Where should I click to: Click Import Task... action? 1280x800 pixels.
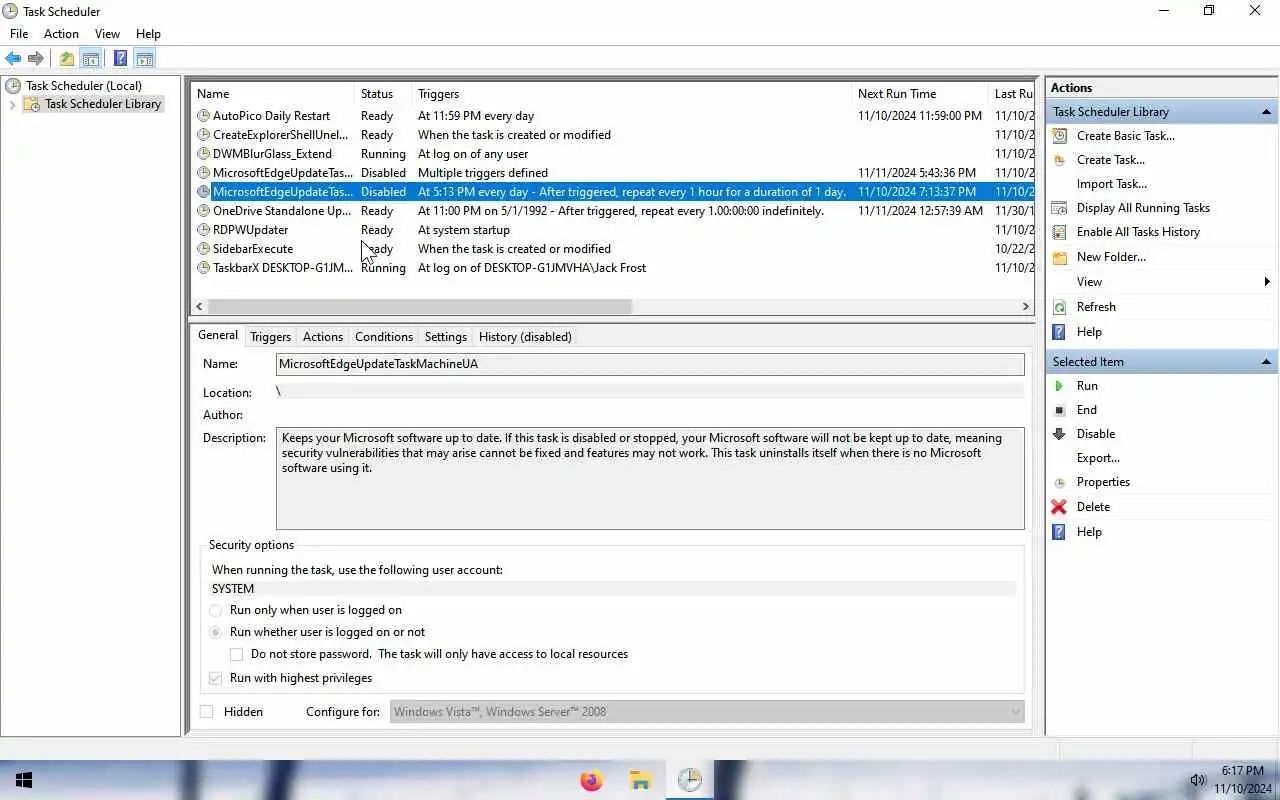pyautogui.click(x=1112, y=184)
